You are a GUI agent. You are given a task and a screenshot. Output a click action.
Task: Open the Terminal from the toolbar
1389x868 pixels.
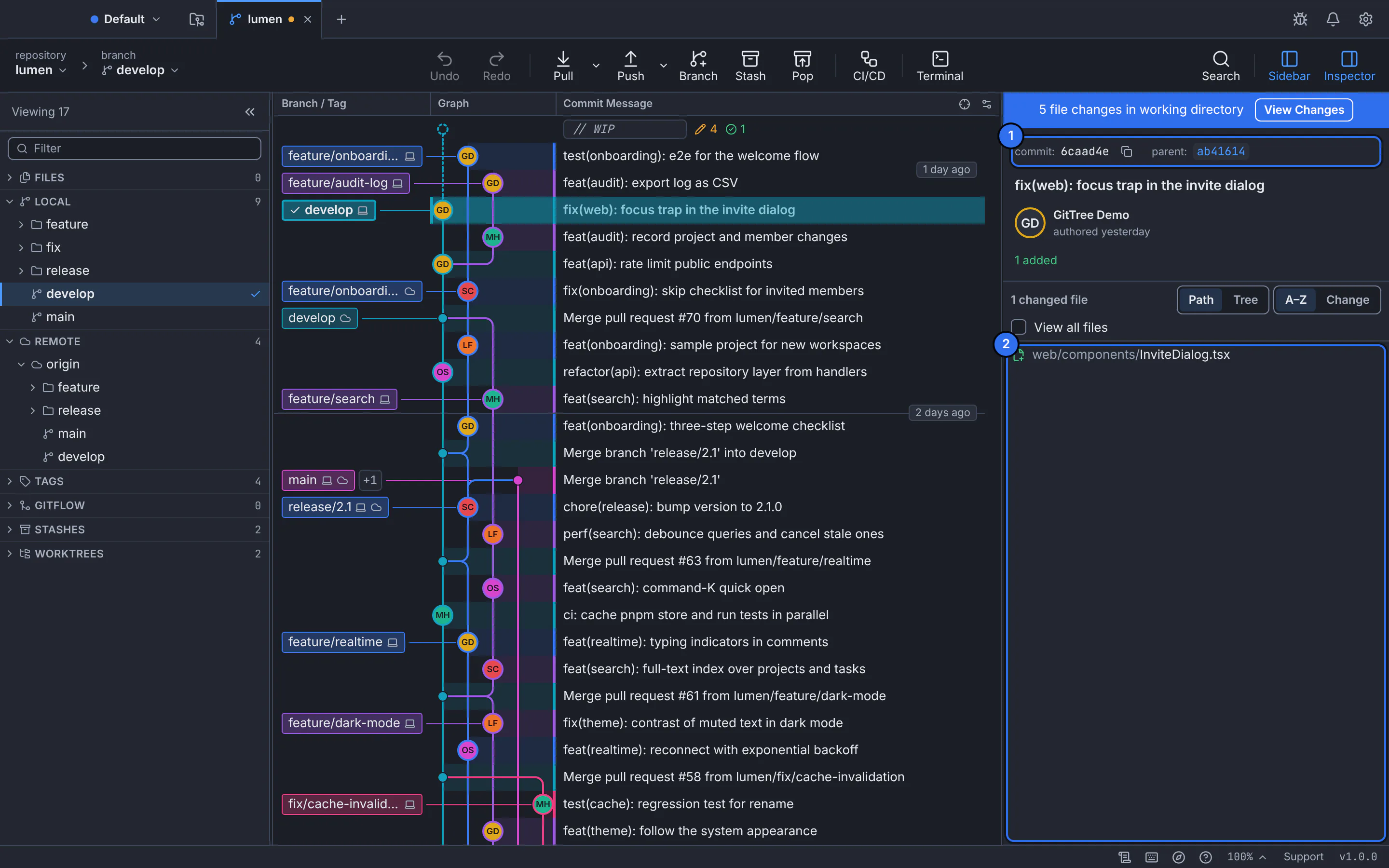point(940,66)
